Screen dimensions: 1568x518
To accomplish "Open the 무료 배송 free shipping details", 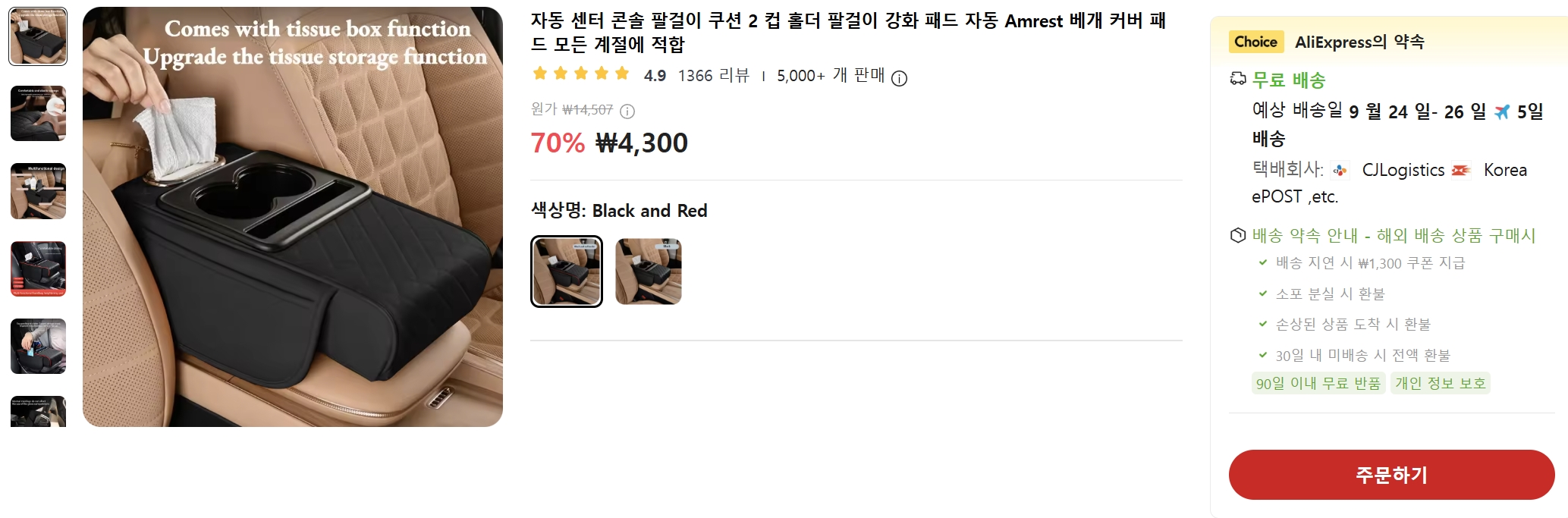I will click(1288, 80).
